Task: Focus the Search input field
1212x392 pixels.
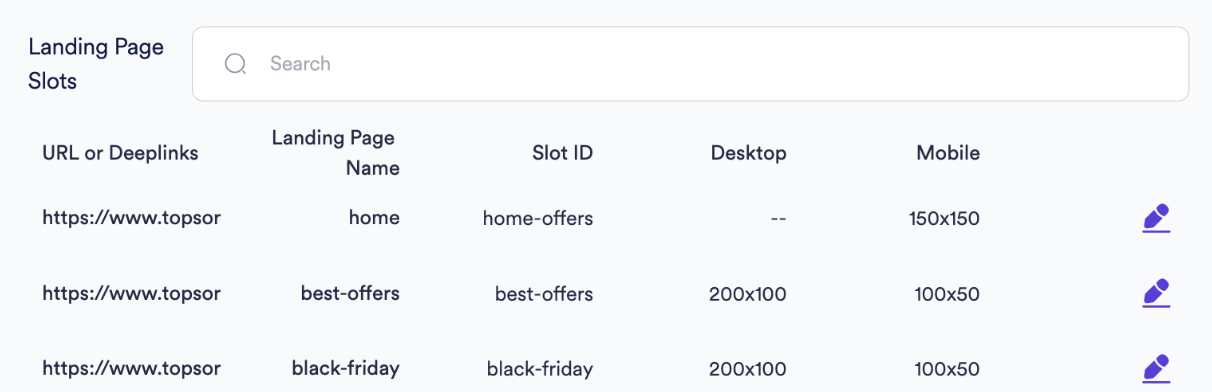Action: point(690,64)
